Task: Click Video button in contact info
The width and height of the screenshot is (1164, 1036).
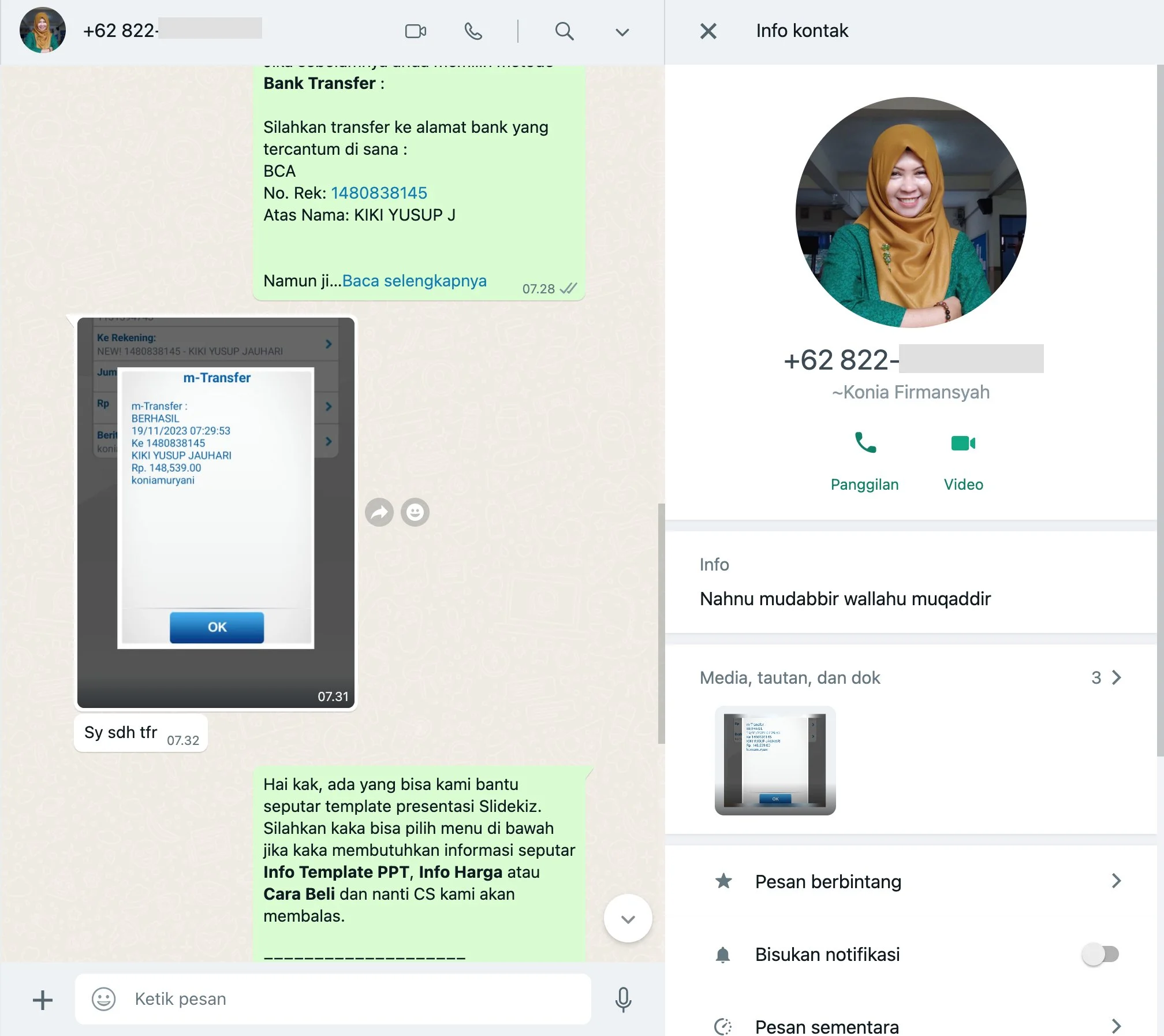Action: [963, 460]
